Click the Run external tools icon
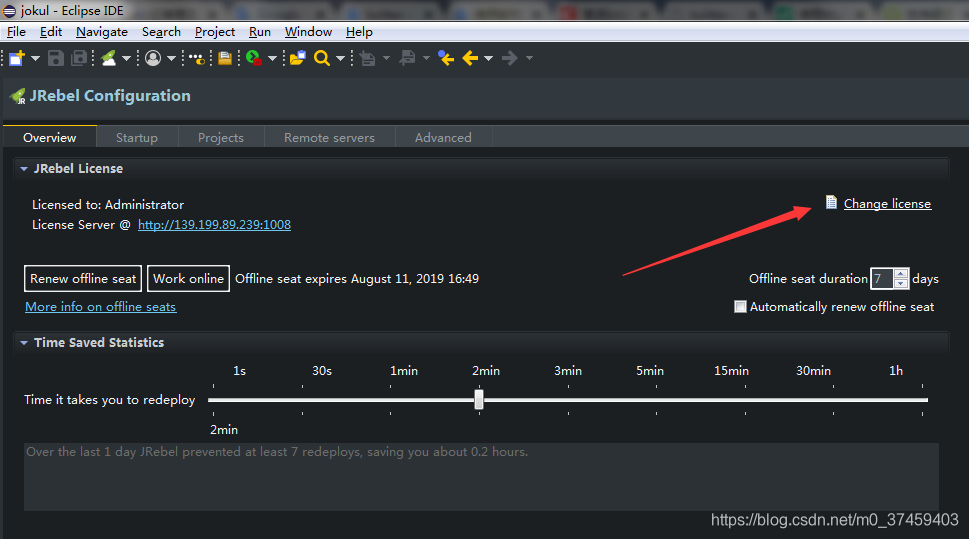The image size is (969, 539). [254, 58]
